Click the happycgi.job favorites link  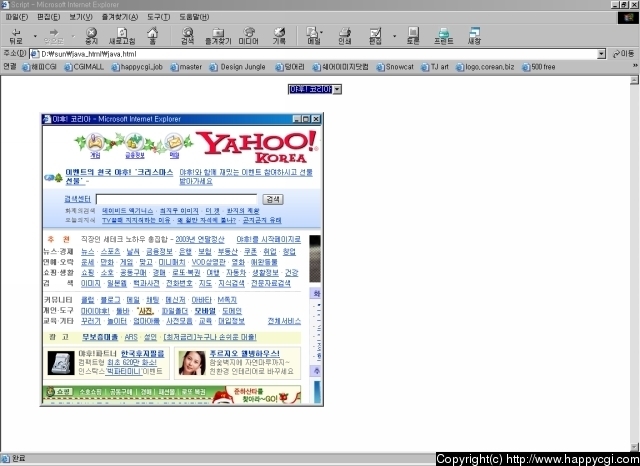coord(137,67)
